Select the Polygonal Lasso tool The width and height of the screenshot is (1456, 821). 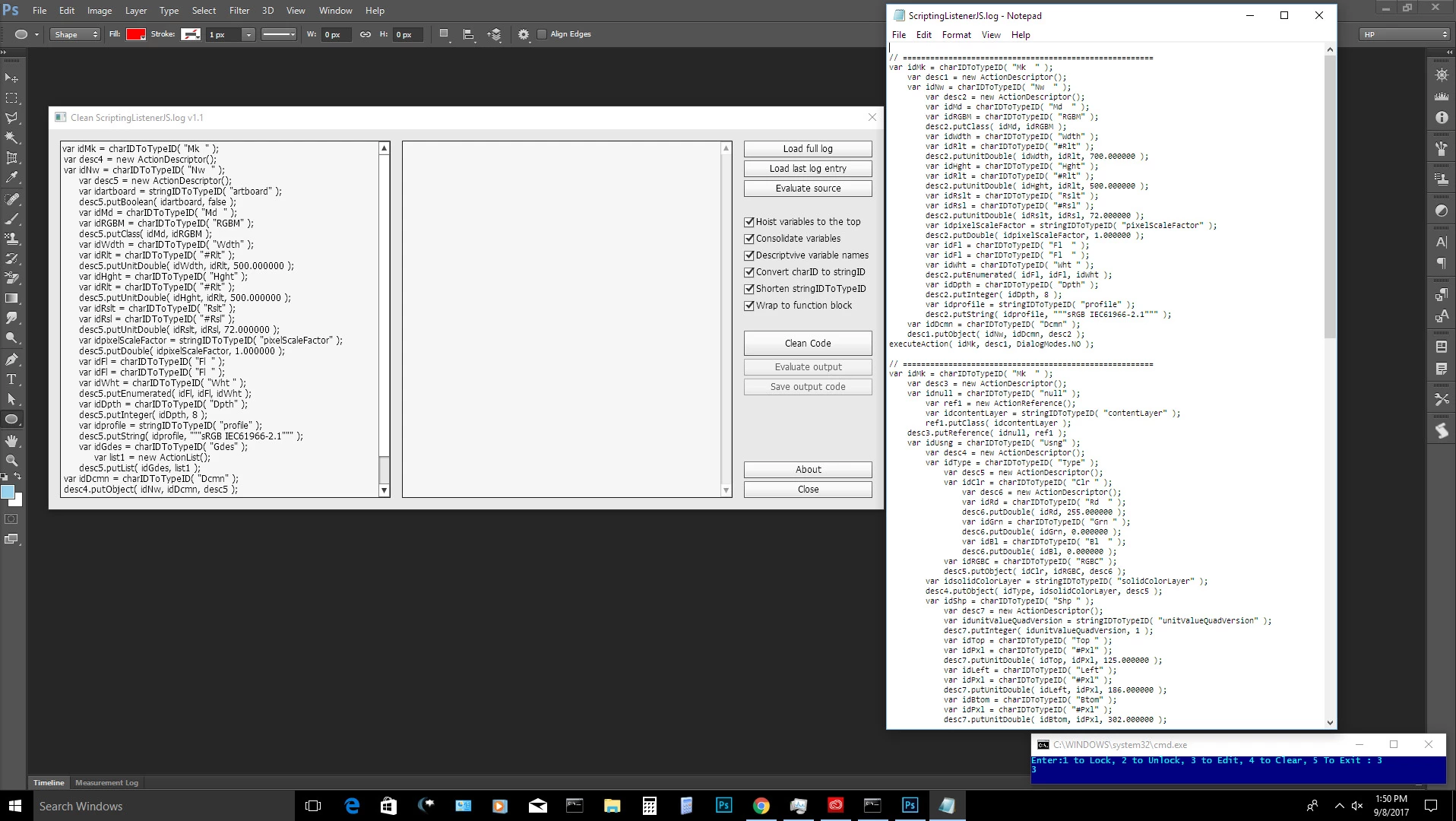pyautogui.click(x=11, y=118)
